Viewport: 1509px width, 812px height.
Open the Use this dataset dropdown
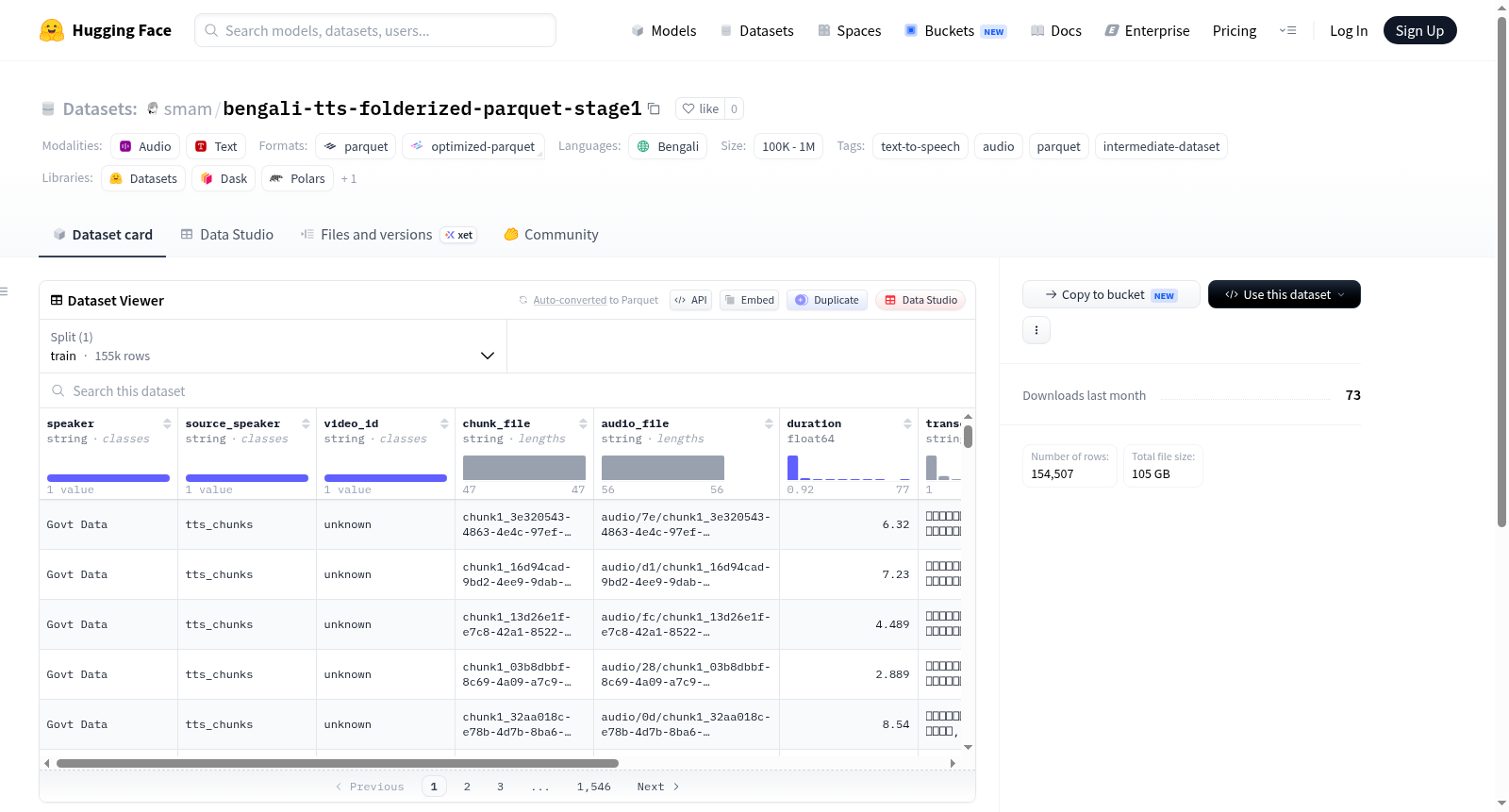[1284, 294]
